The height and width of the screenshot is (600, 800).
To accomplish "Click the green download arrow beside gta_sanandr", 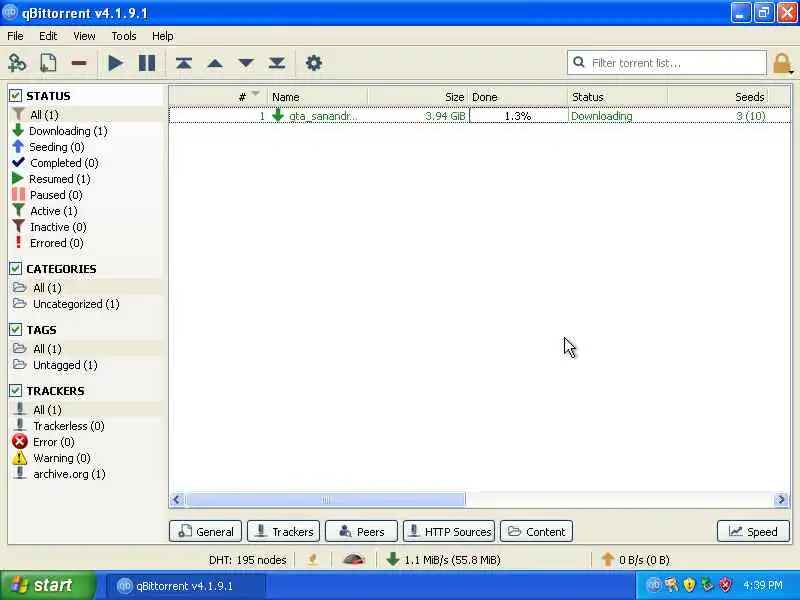I will point(278,115).
